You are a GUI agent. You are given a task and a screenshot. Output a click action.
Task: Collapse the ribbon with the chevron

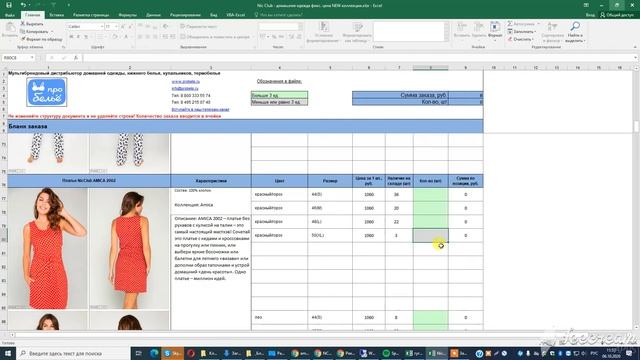point(635,47)
